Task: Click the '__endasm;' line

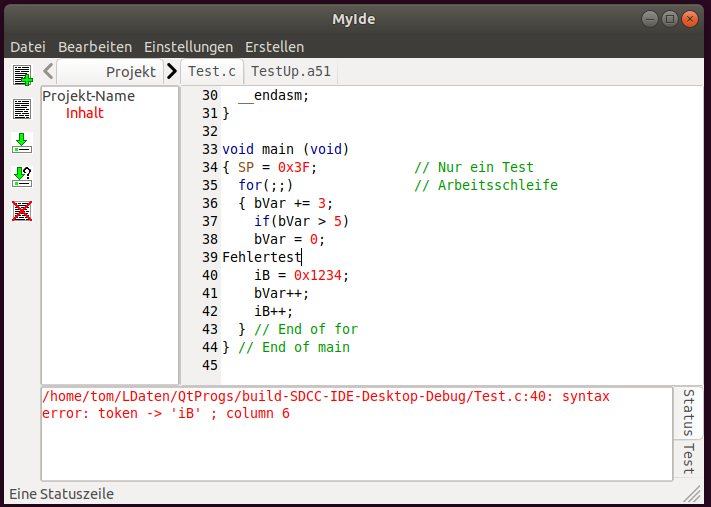Action: click(273, 95)
